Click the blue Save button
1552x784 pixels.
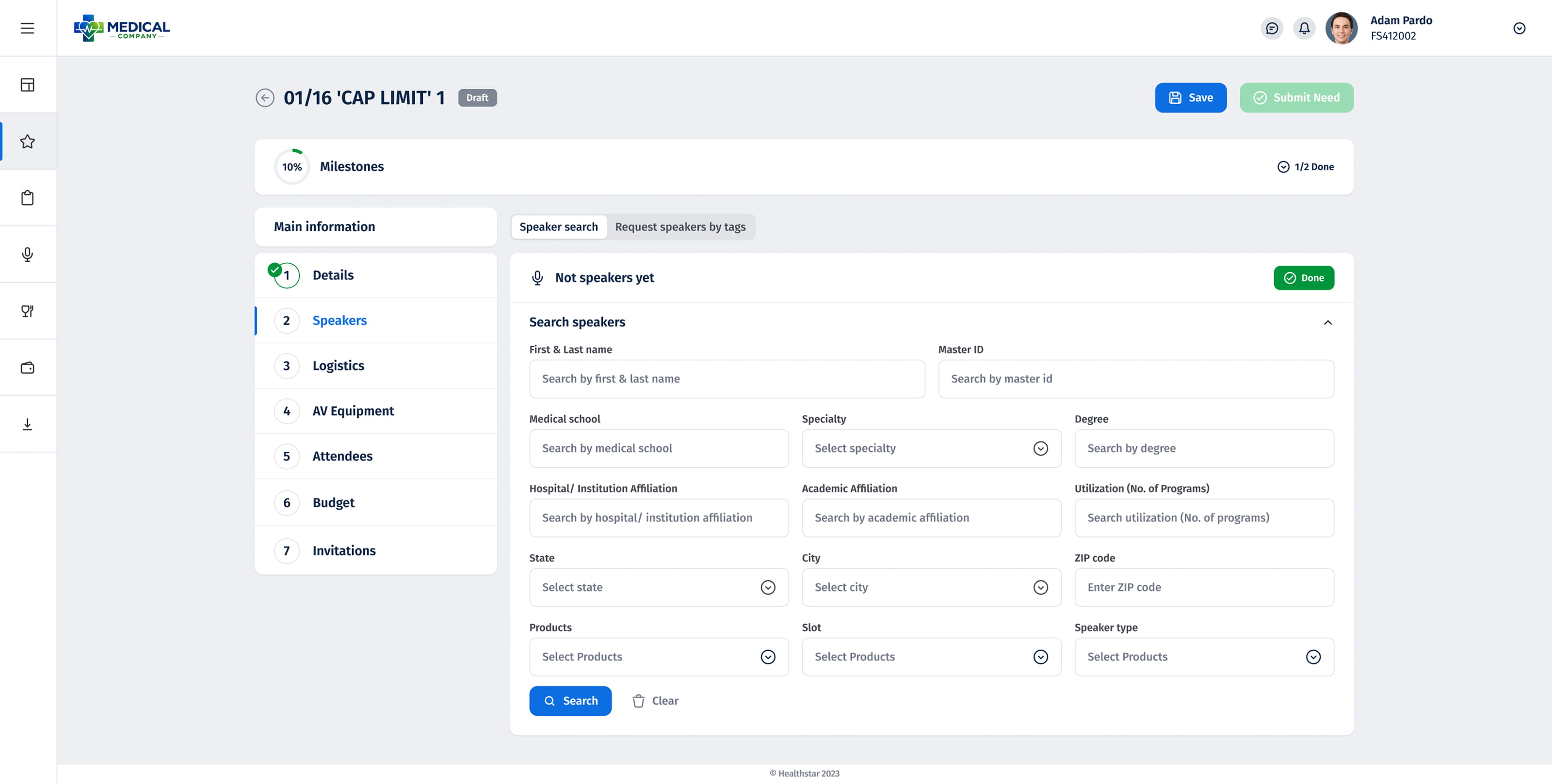click(1190, 97)
